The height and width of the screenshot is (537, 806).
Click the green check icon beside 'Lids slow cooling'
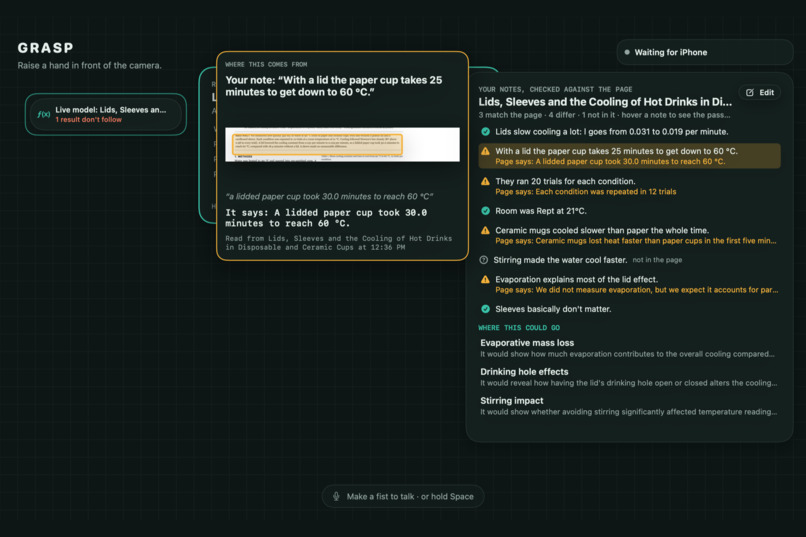point(485,132)
